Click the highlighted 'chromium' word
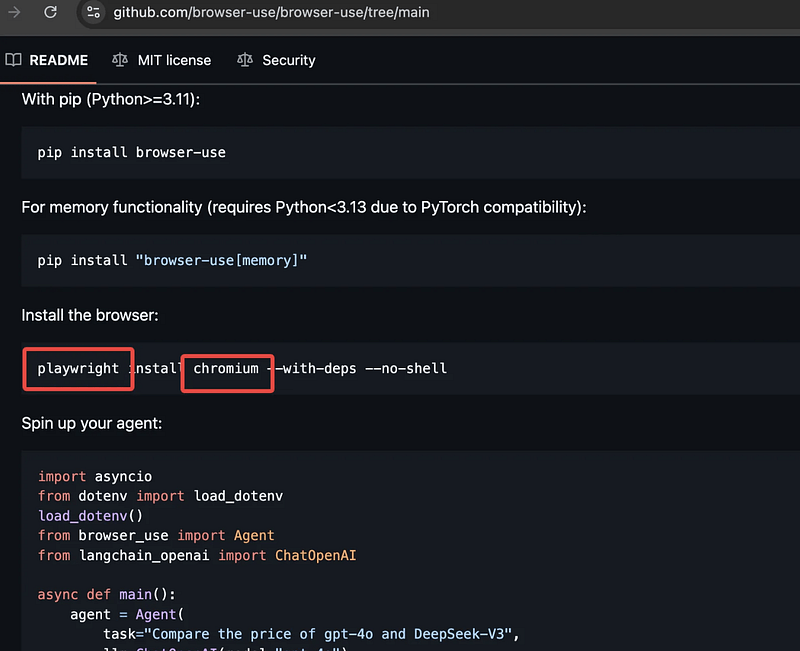 [226, 368]
